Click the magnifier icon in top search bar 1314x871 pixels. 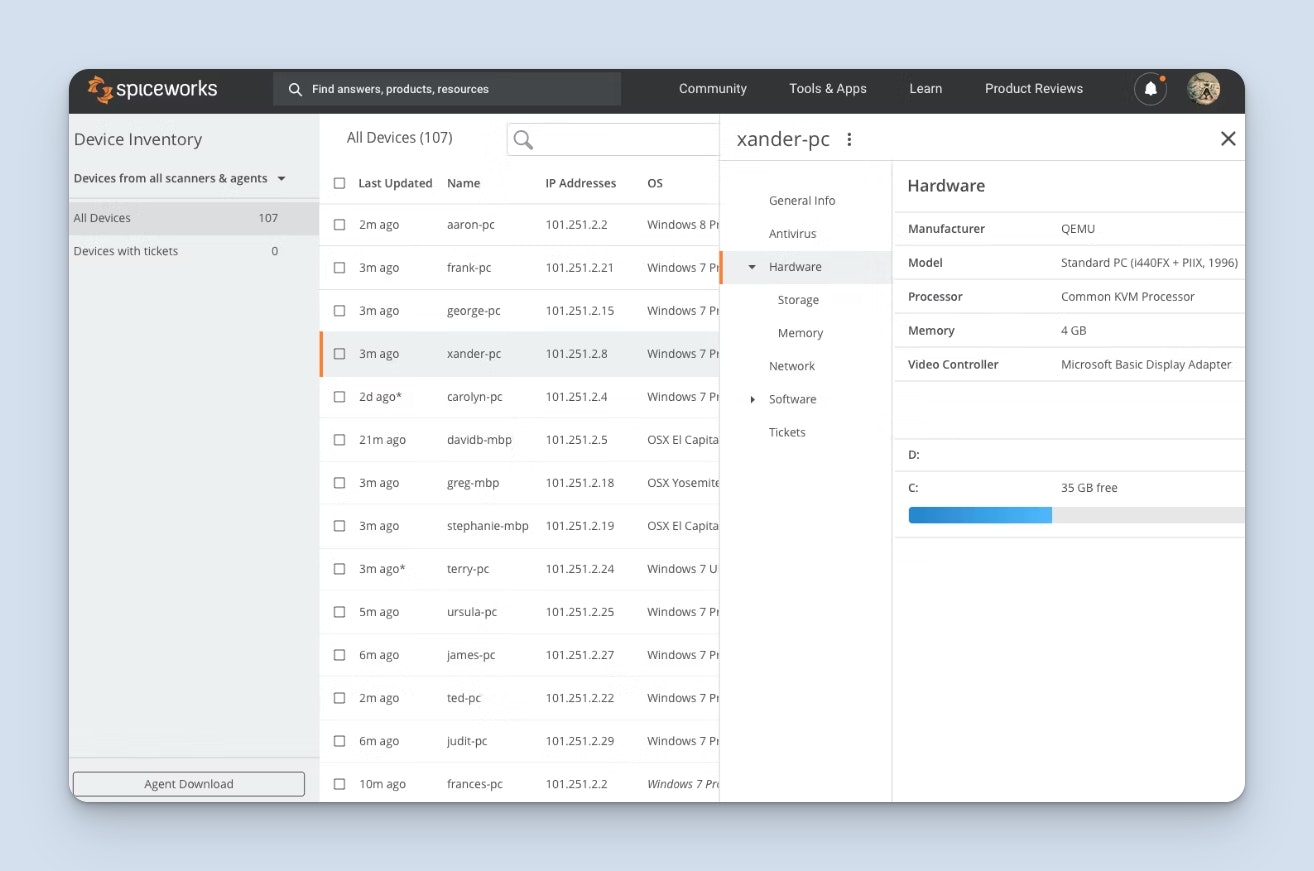[295, 89]
